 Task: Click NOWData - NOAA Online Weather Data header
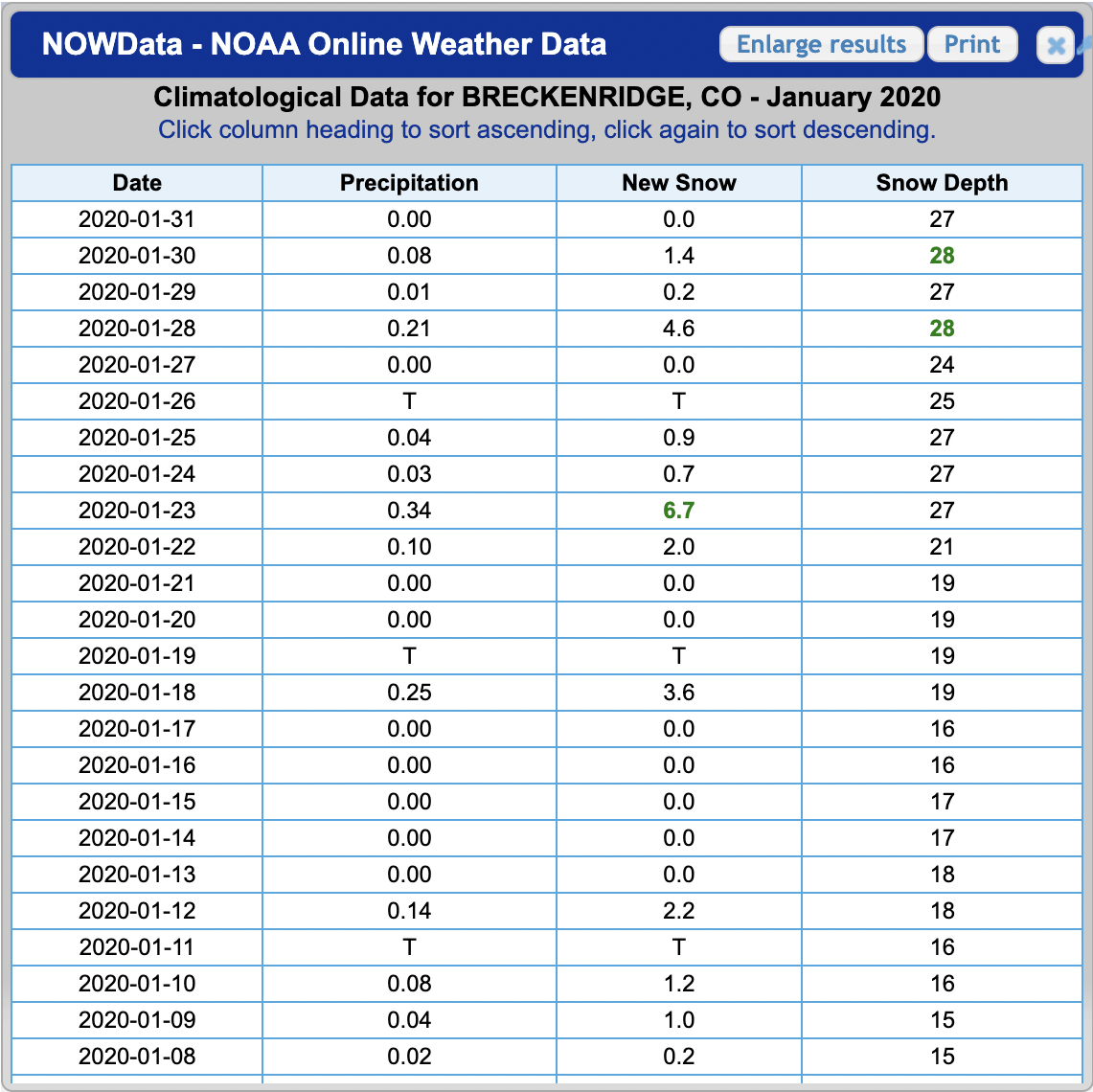[324, 44]
